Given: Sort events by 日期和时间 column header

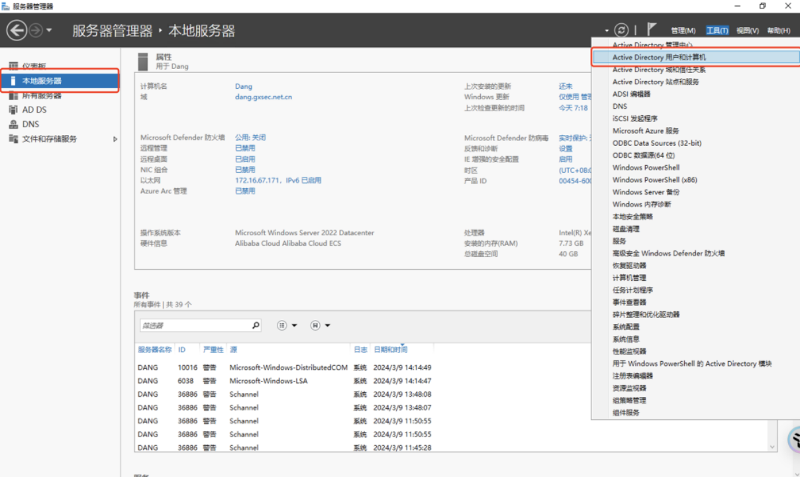Looking at the screenshot, I should tap(390, 349).
